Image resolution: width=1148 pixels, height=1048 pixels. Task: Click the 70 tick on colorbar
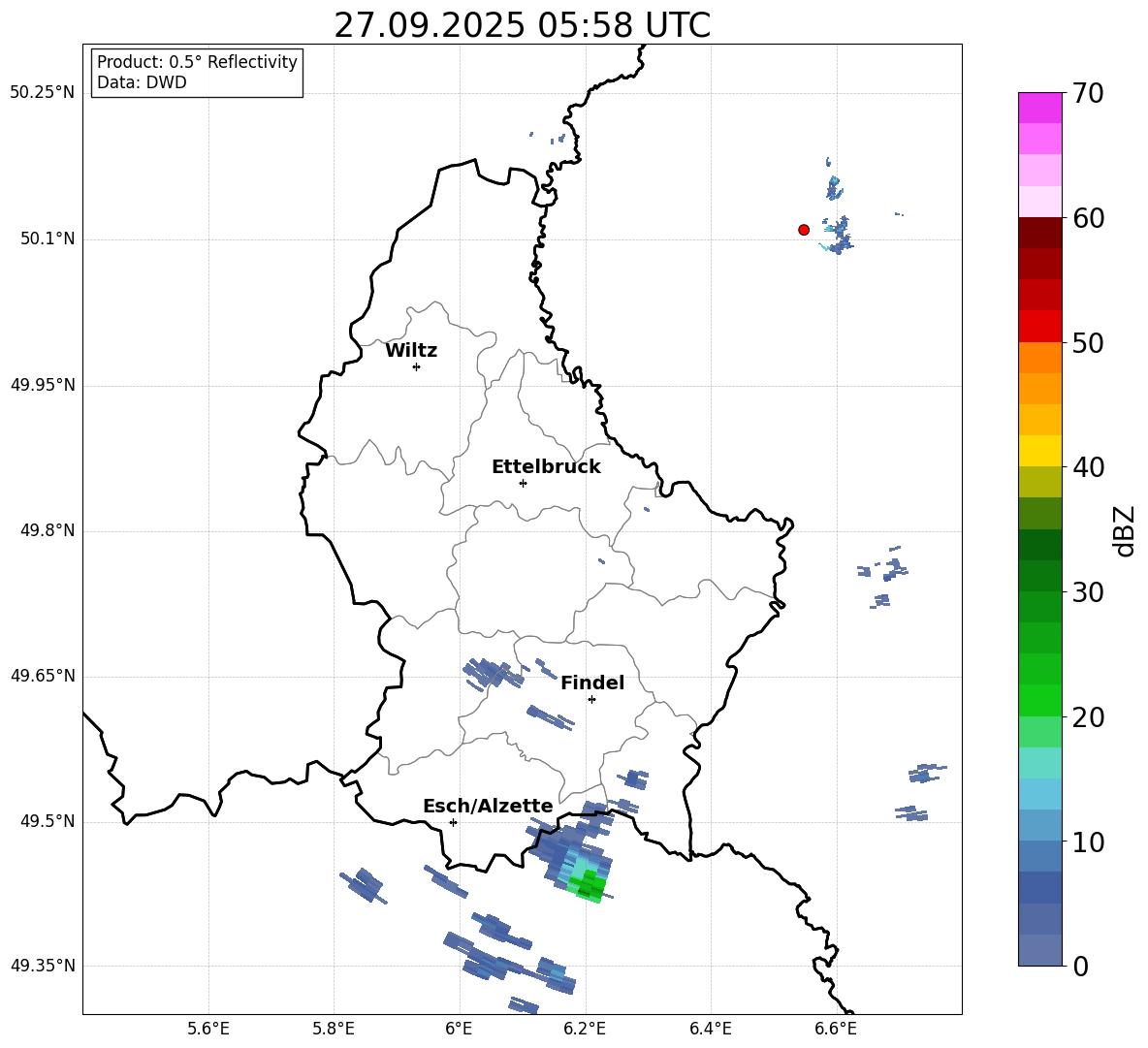click(1088, 93)
